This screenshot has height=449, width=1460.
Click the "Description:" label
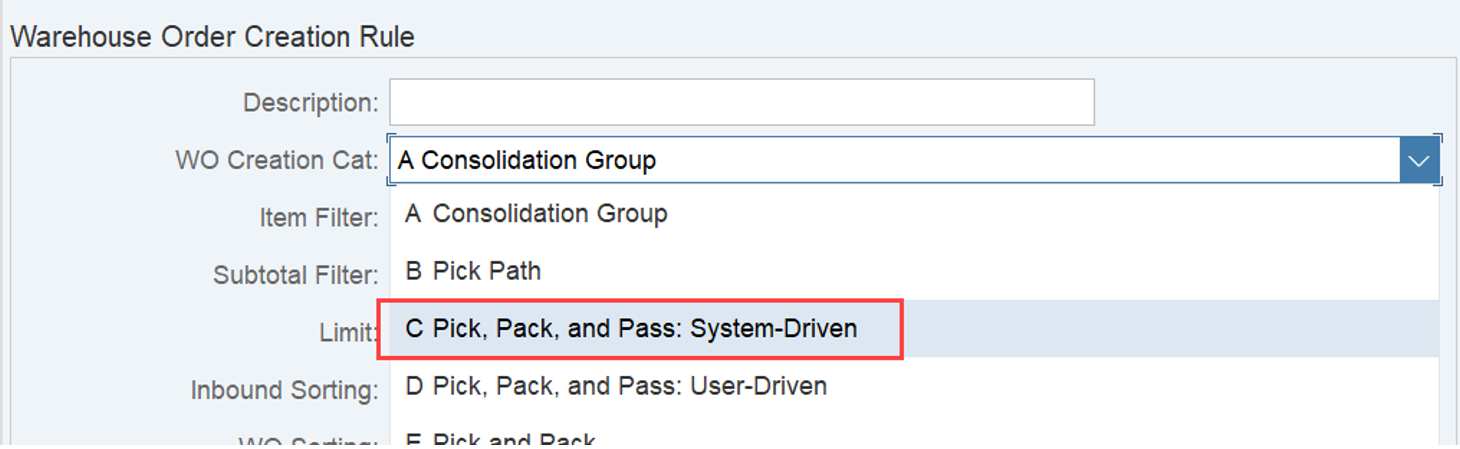click(311, 103)
